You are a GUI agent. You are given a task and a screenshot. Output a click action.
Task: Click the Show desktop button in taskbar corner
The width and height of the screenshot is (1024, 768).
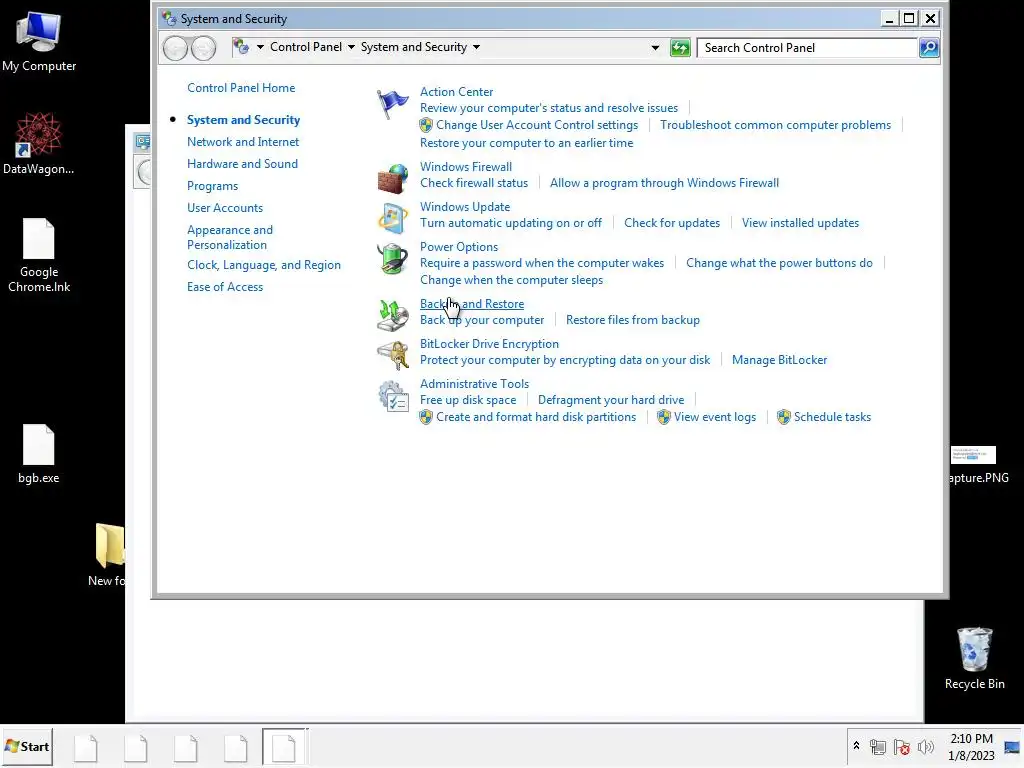pos(1012,746)
